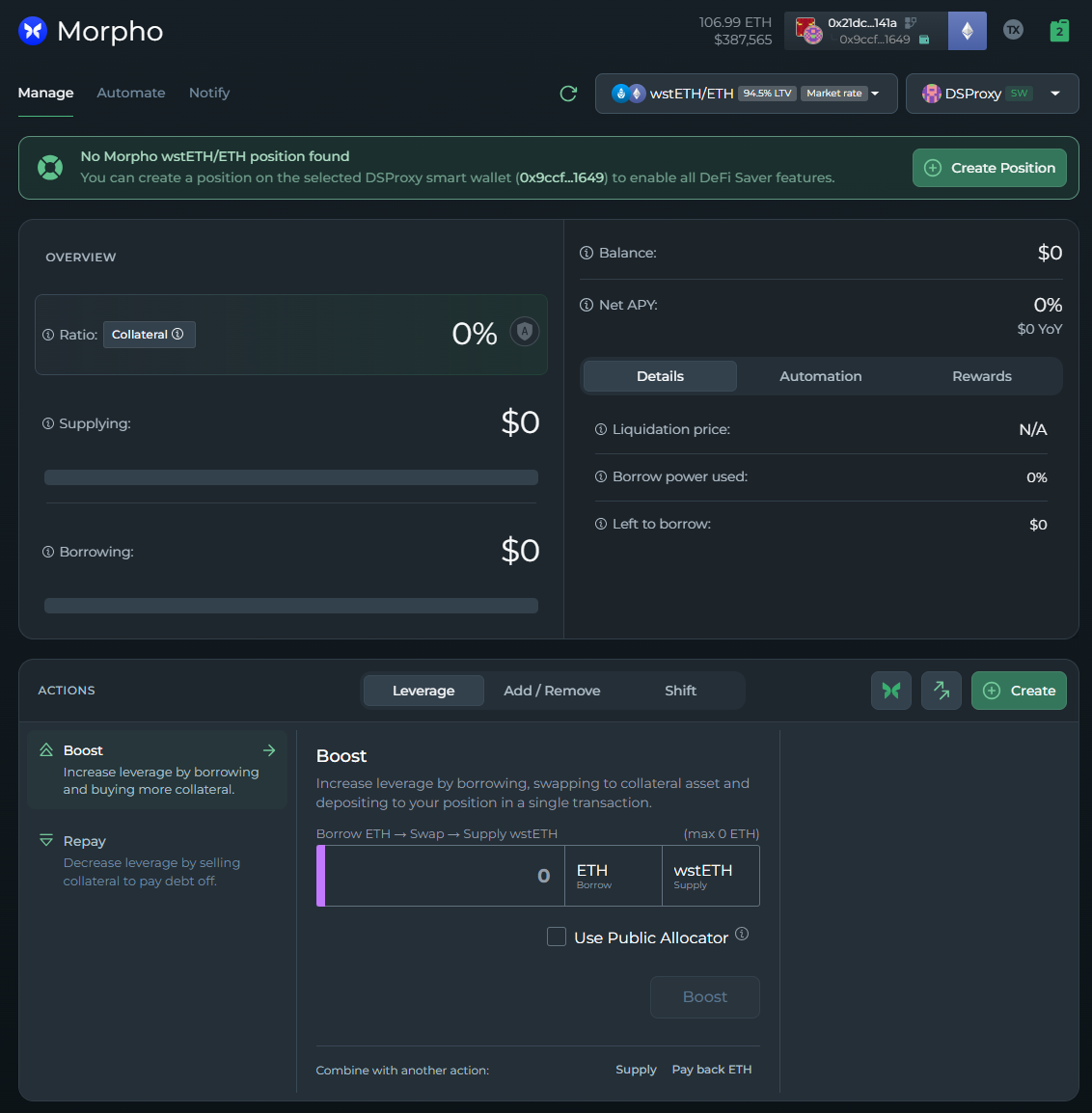Click the diverging arrows icon in Actions
The image size is (1092, 1113).
click(941, 691)
